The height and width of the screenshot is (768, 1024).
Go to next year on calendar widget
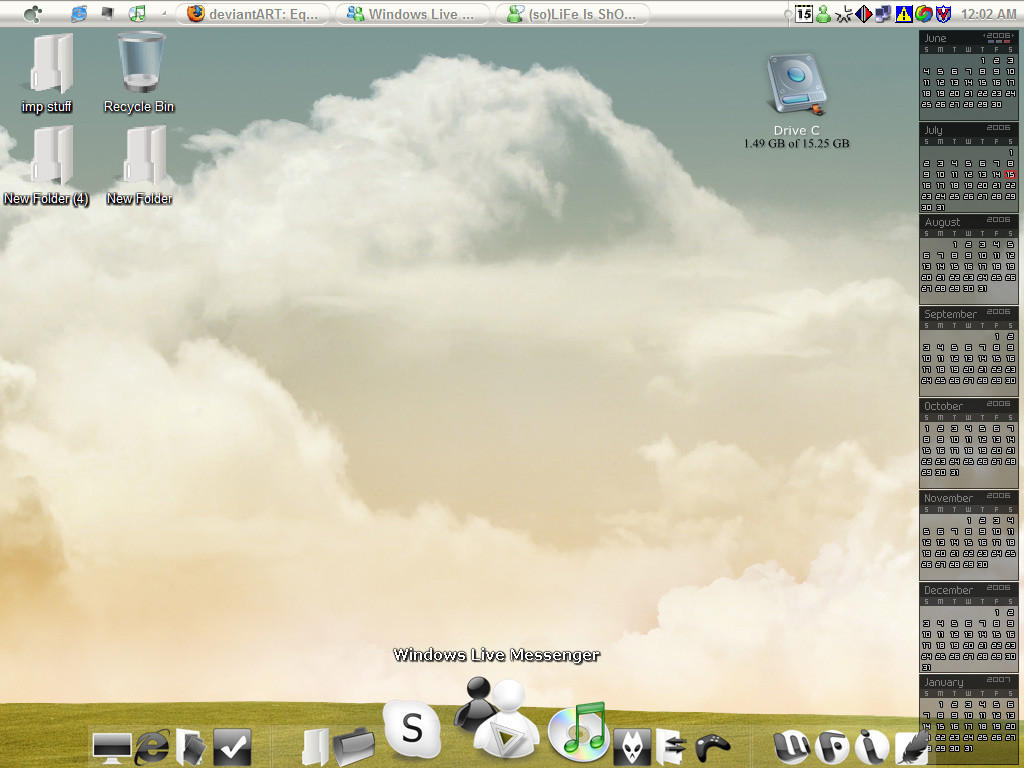pyautogui.click(x=1013, y=36)
